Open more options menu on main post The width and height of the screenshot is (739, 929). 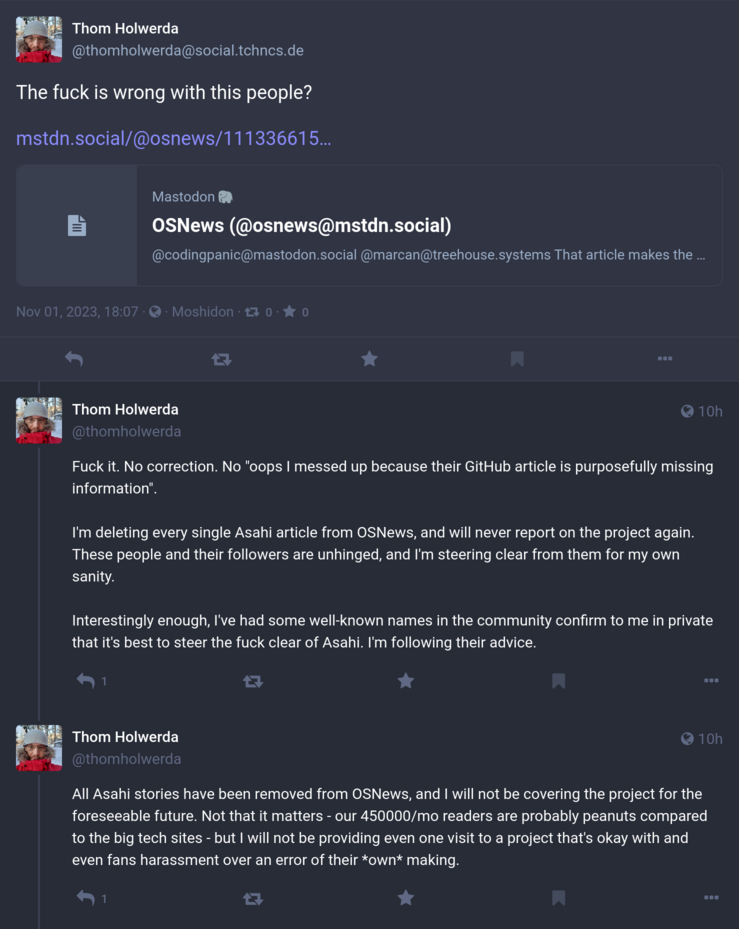665,358
